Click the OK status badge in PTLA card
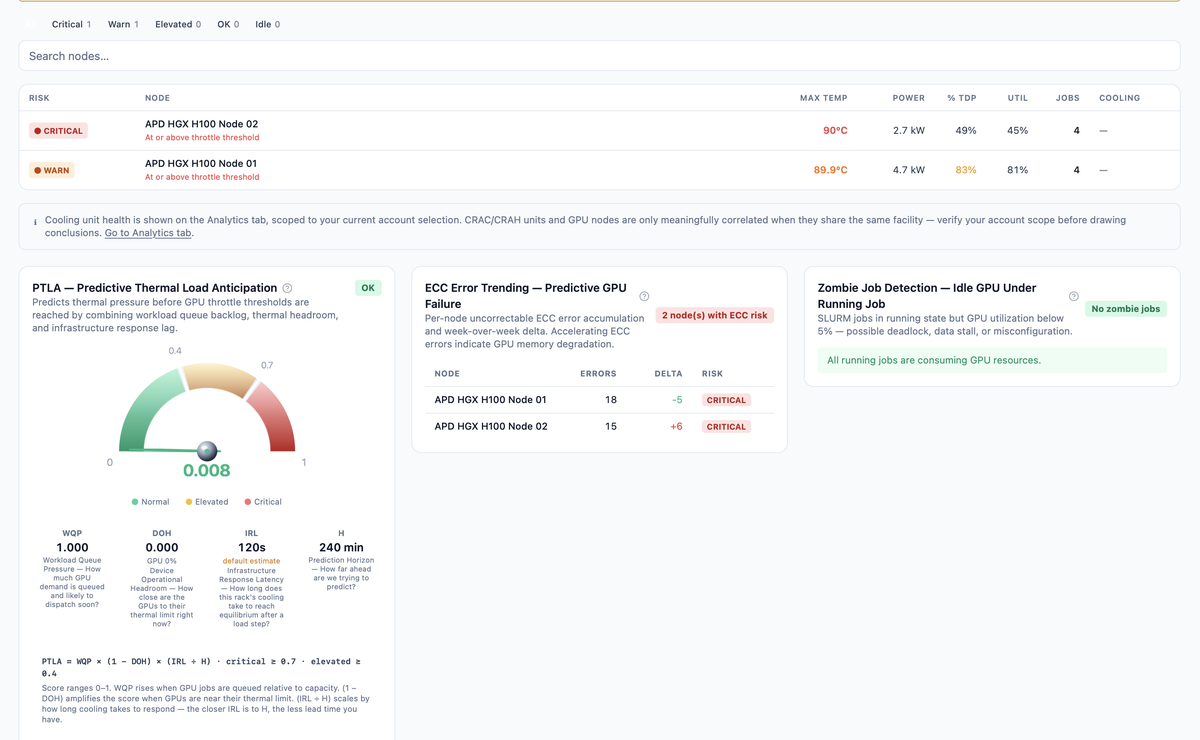 368,288
